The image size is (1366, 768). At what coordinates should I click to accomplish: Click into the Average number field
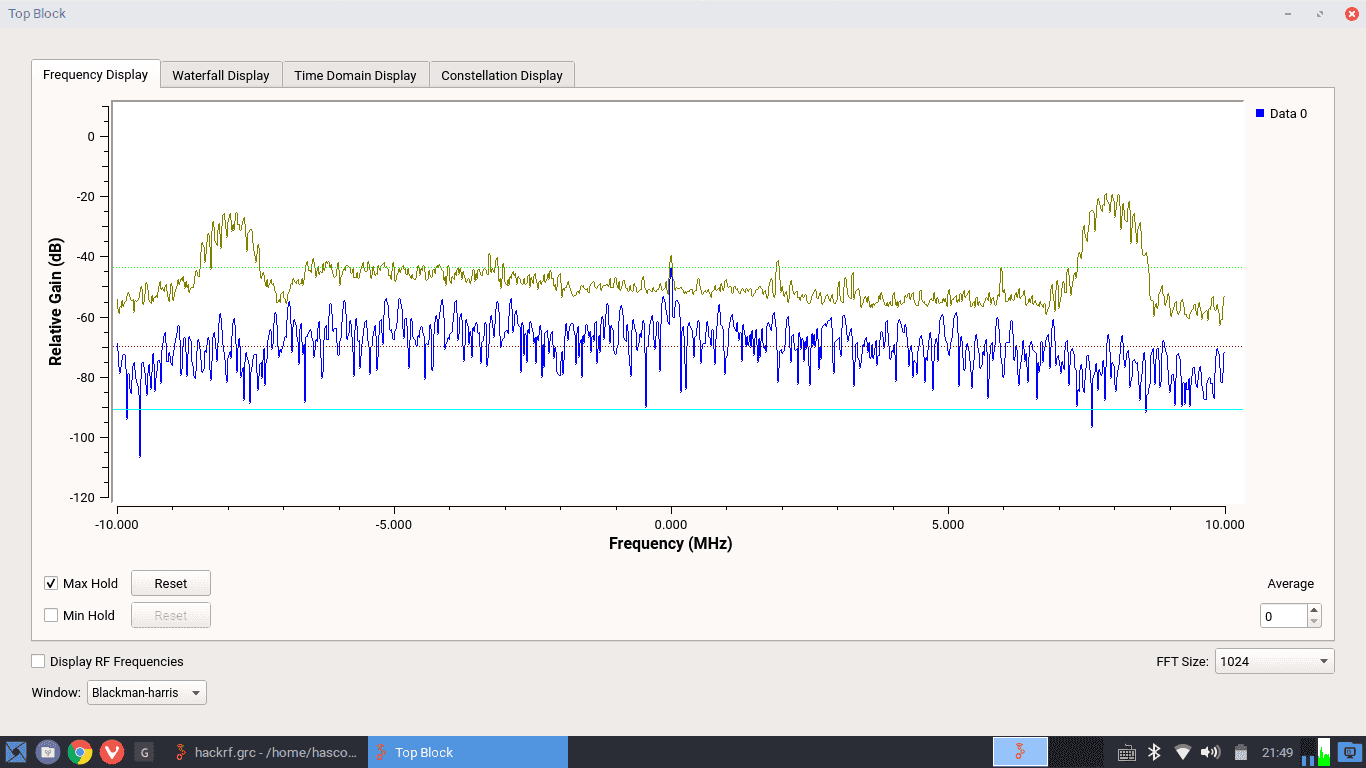tap(1283, 616)
